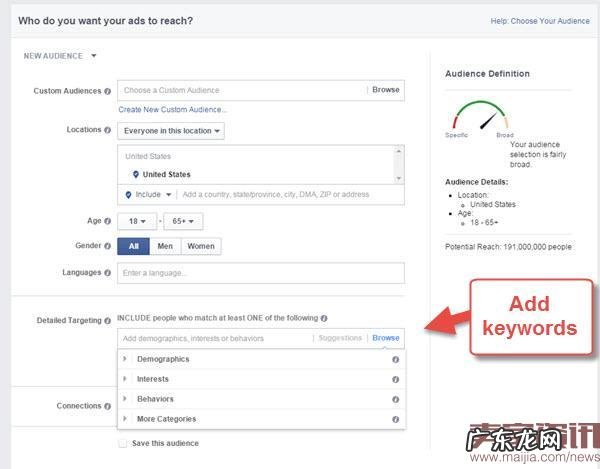The image size is (600, 469).
Task: Click the Potential Reach 191,000,000 people text
Action: [508, 247]
